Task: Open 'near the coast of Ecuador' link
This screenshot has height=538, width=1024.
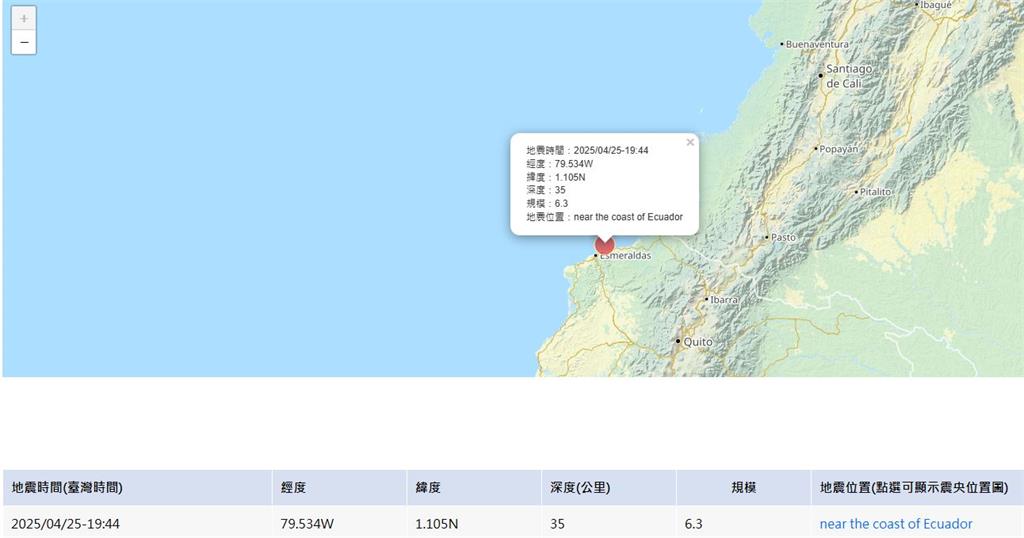Action: [895, 524]
